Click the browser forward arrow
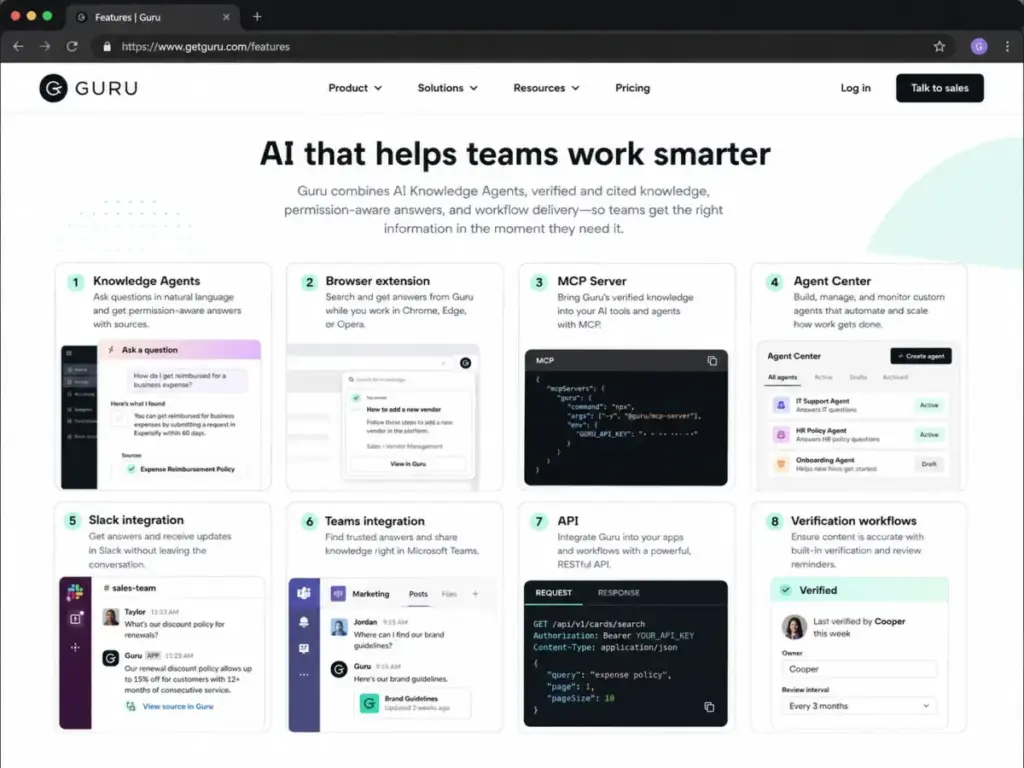The image size is (1024, 768). tap(44, 46)
